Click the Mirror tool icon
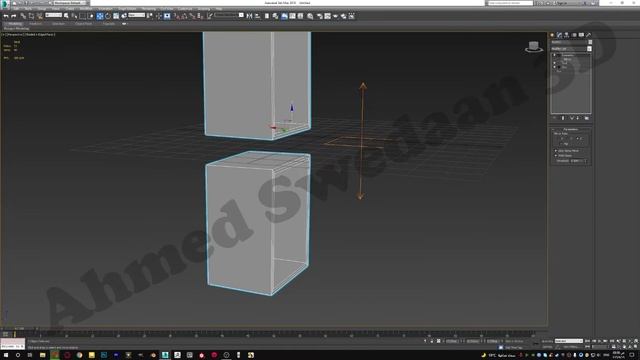640x360 pixels. tap(249, 16)
